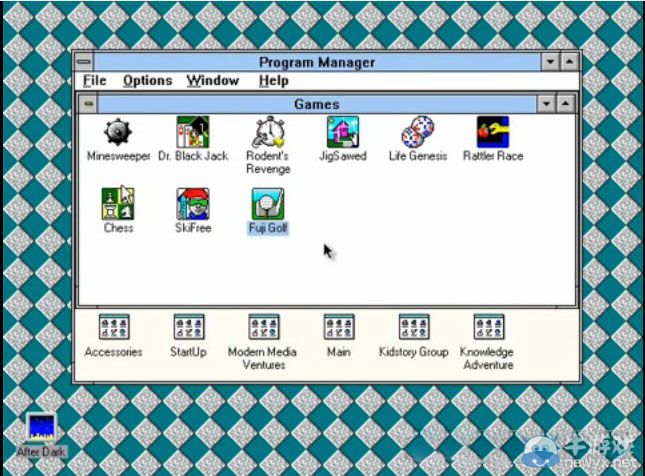The image size is (645, 476).
Task: Select the Main program group icon
Action: (339, 327)
